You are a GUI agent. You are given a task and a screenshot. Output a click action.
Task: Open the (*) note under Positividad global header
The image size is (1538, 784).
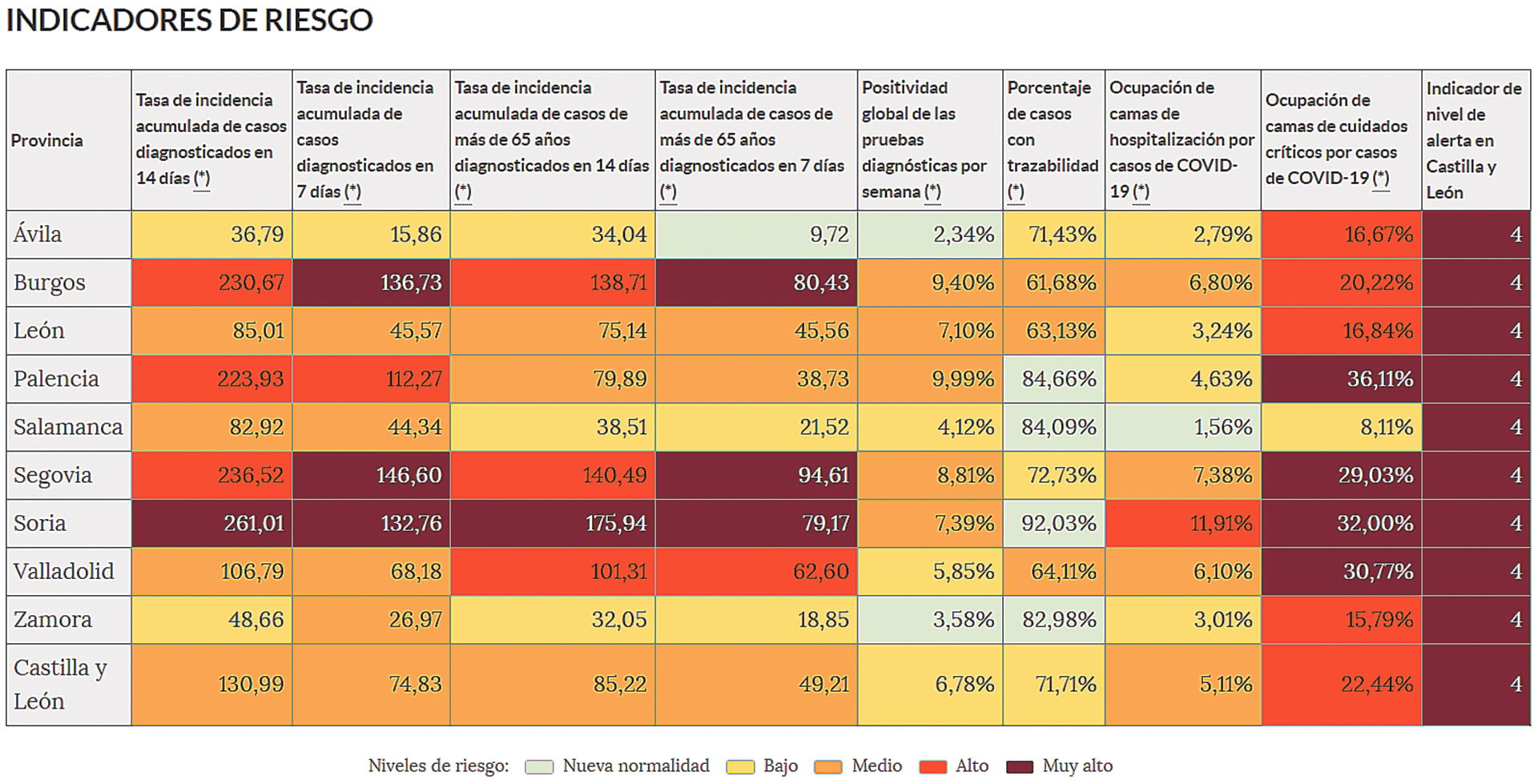click(932, 192)
